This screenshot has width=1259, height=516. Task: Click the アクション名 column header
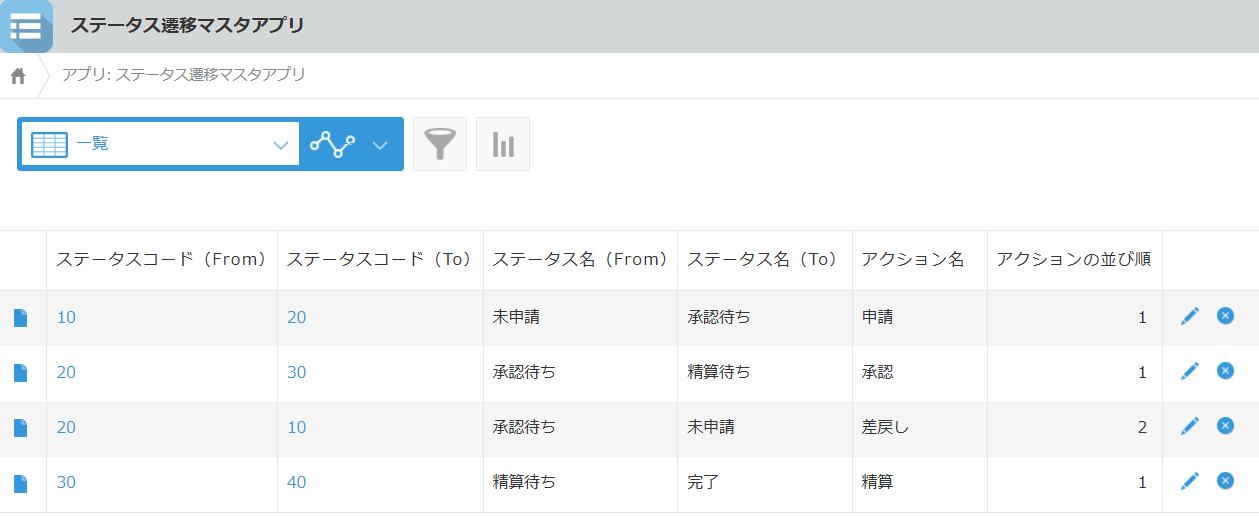(x=913, y=260)
